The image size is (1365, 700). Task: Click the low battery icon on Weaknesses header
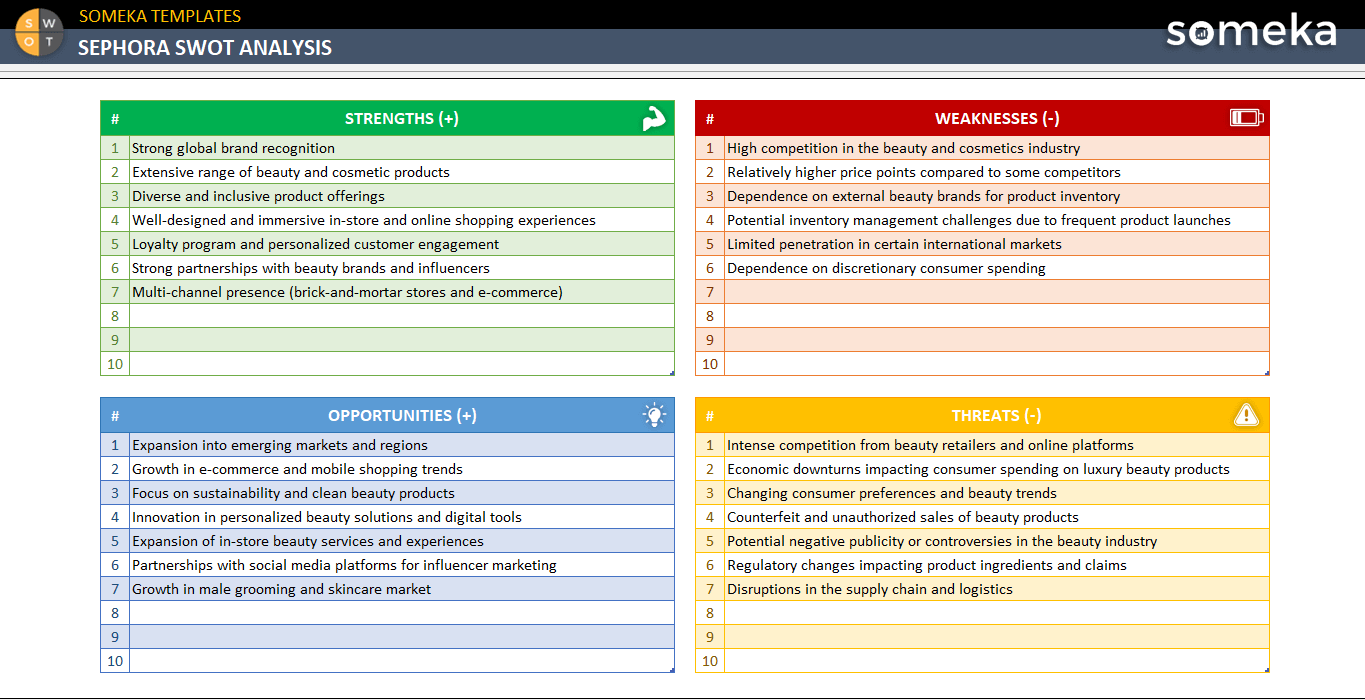coord(1247,117)
